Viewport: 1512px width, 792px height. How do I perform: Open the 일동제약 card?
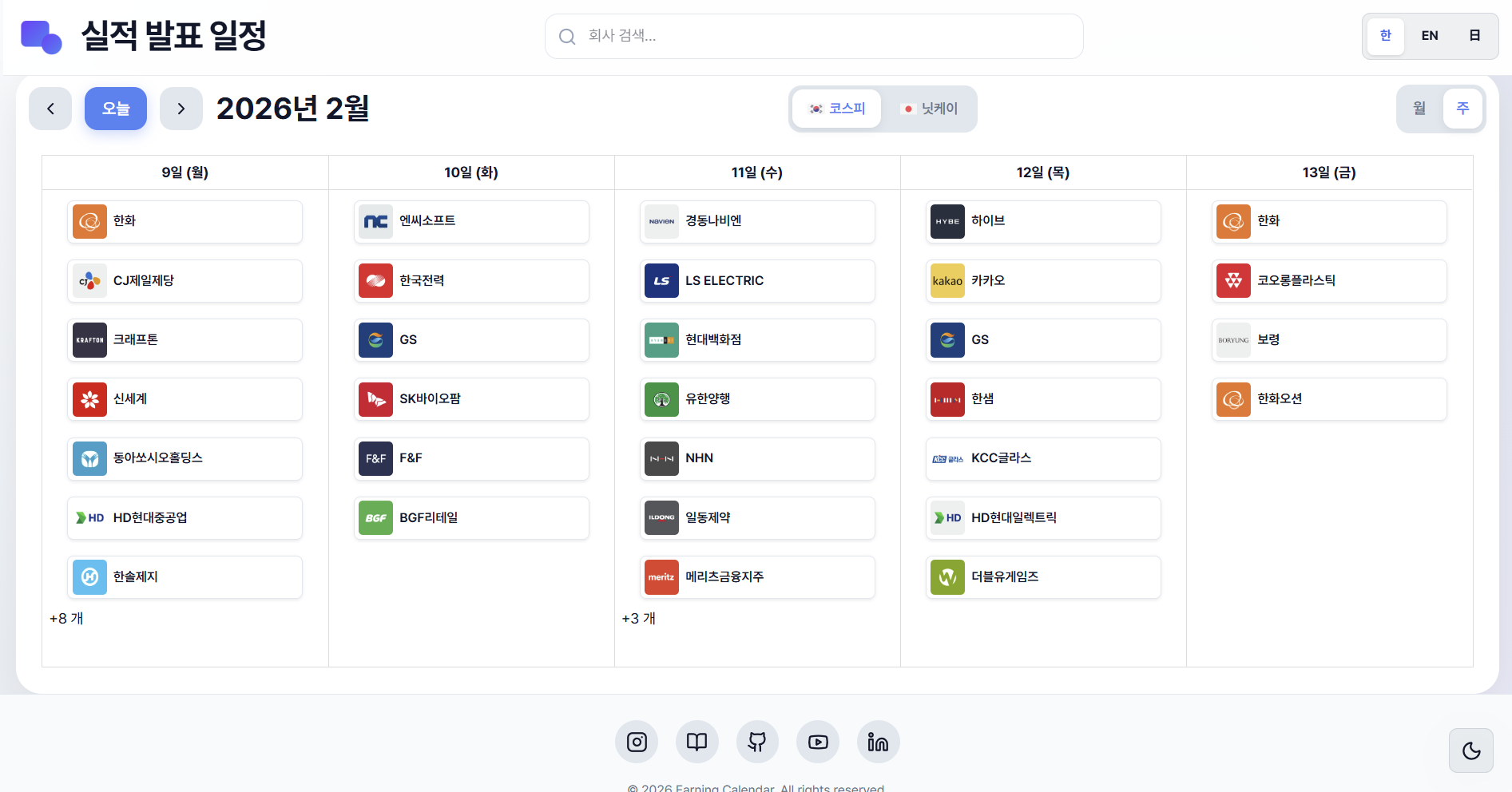(x=757, y=518)
